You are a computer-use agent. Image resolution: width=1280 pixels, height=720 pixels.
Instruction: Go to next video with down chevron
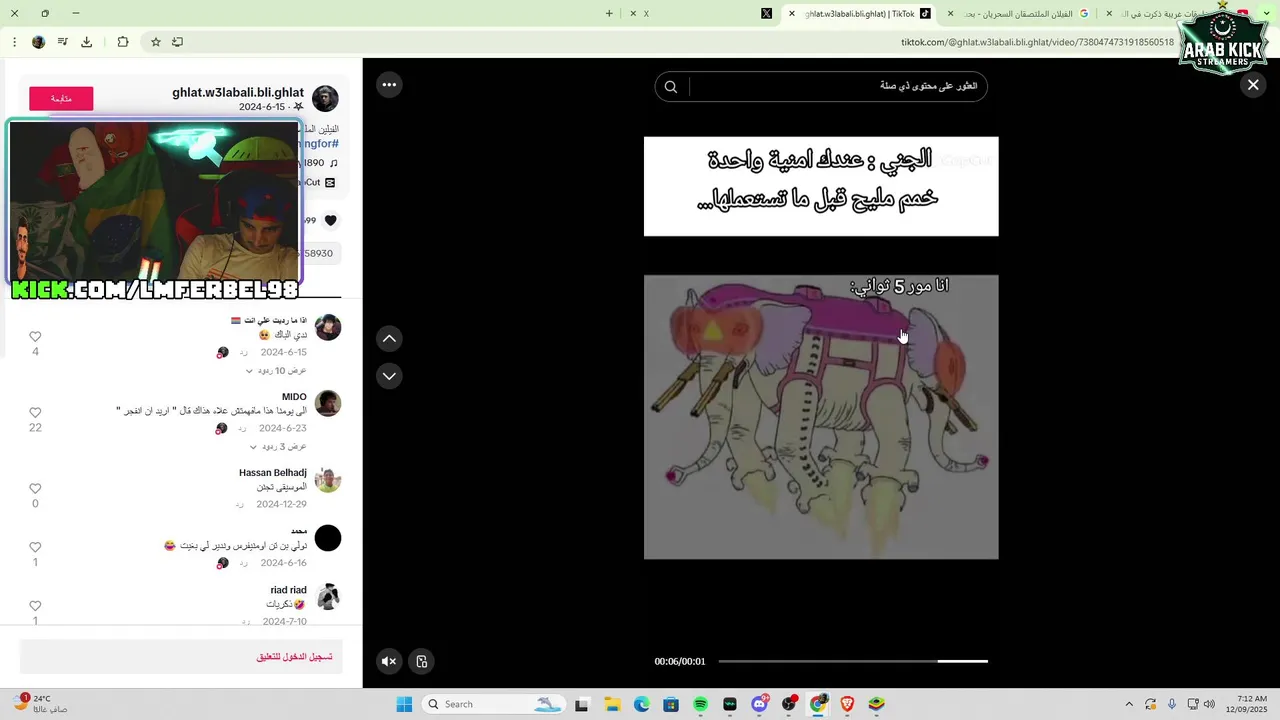[x=389, y=376]
